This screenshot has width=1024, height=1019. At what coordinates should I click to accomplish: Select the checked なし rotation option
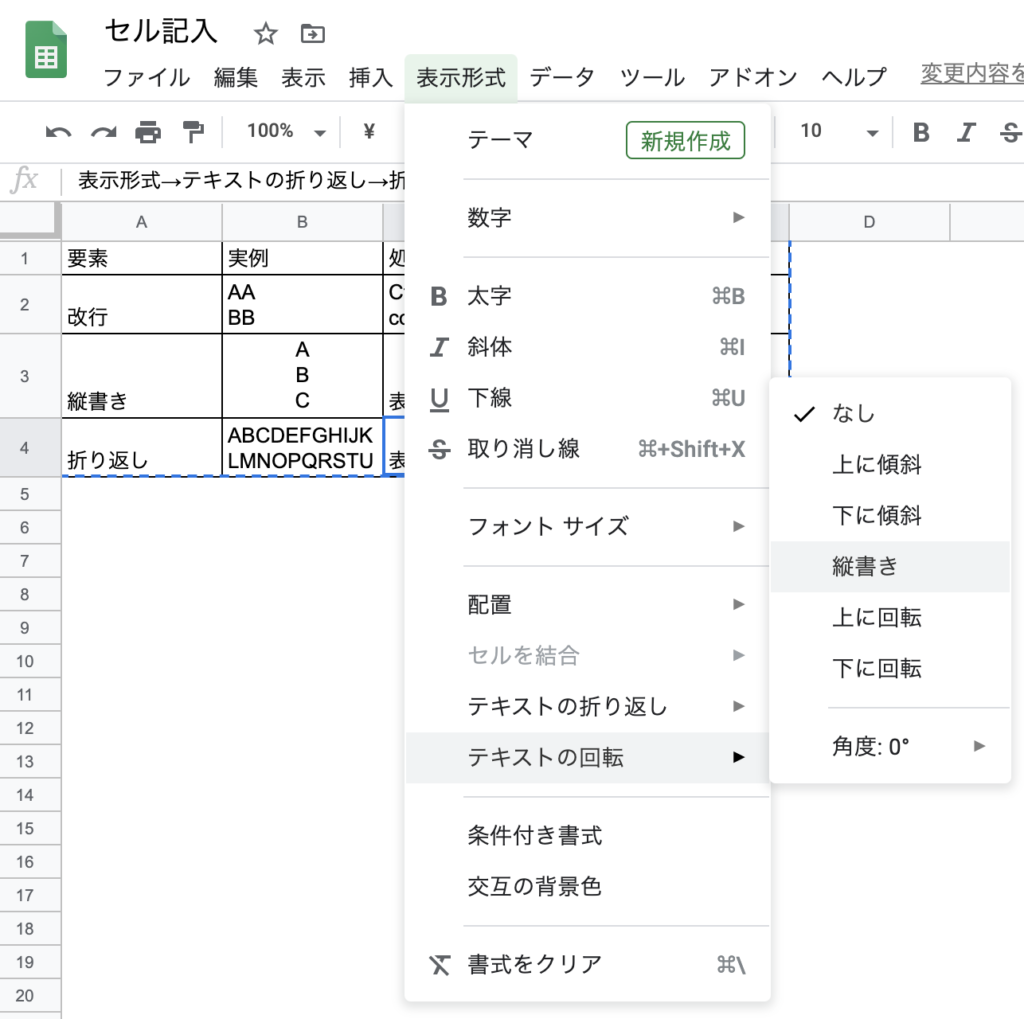click(890, 413)
